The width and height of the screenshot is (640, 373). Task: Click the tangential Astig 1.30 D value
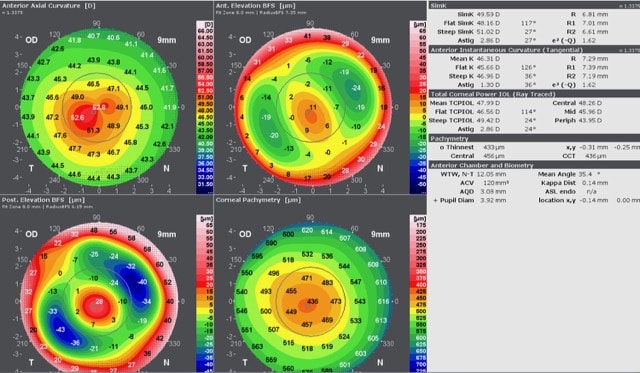[x=488, y=85]
